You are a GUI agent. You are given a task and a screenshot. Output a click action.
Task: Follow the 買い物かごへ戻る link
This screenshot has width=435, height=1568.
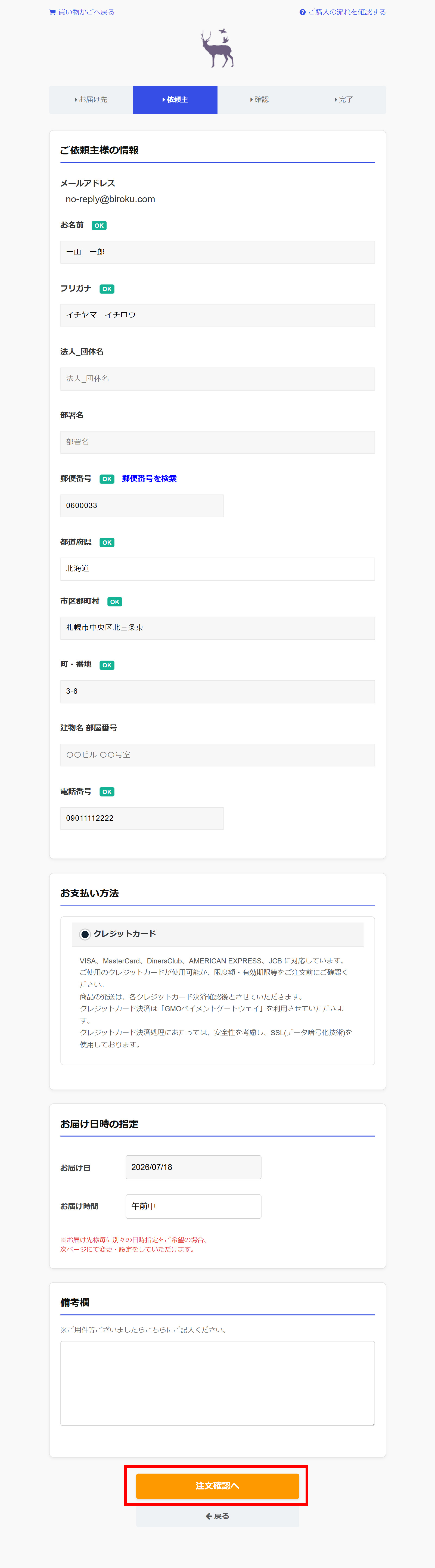coord(82,12)
